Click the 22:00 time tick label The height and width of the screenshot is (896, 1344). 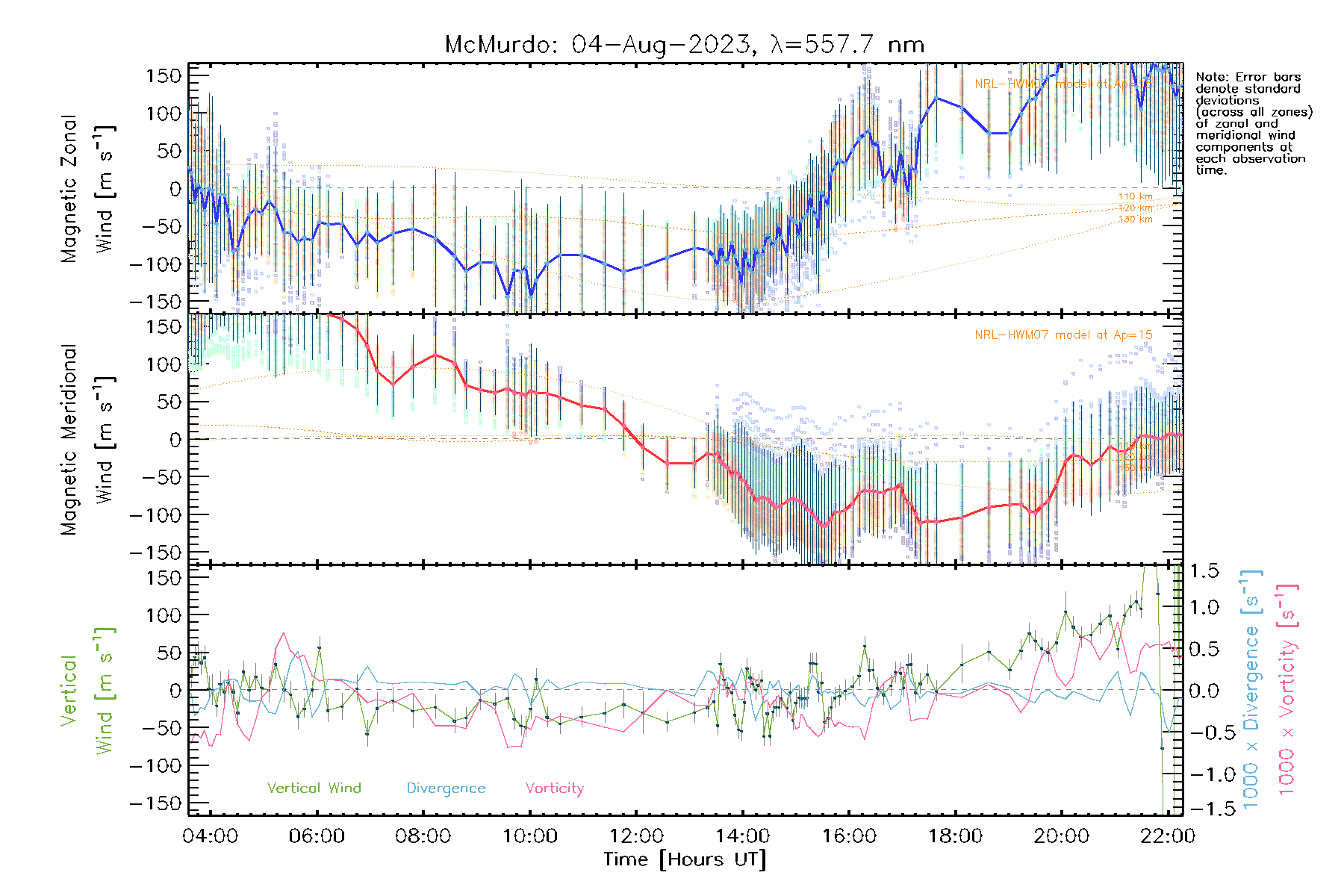[1168, 836]
